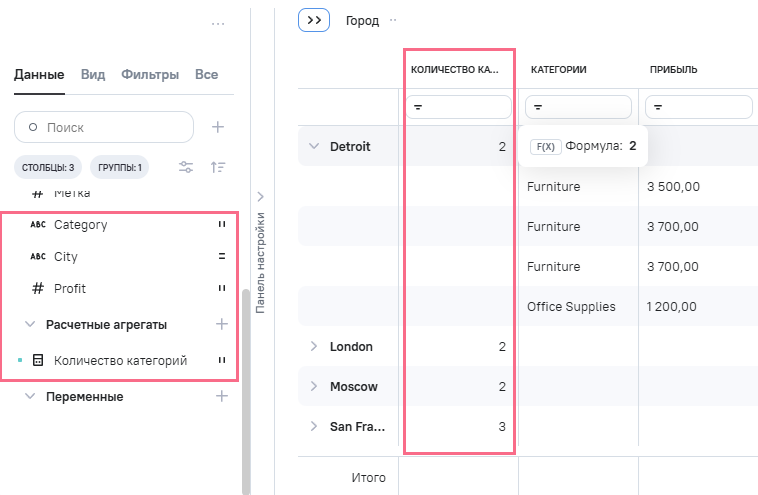Click the filter icon under Категории column
This screenshot has width=758, height=495.
coord(538,107)
